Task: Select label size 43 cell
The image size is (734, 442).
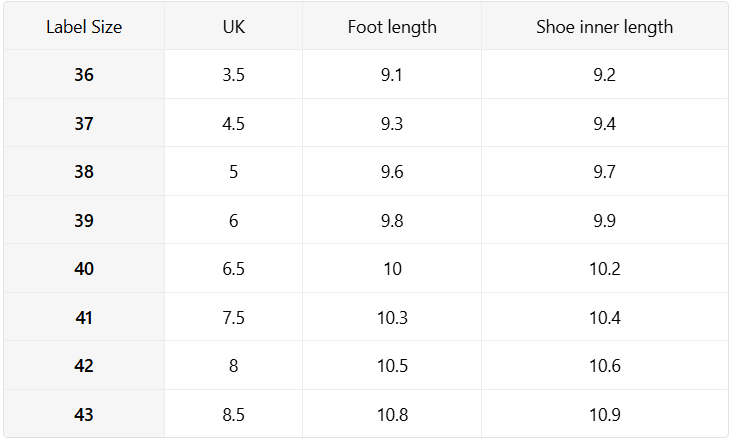Action: (84, 415)
